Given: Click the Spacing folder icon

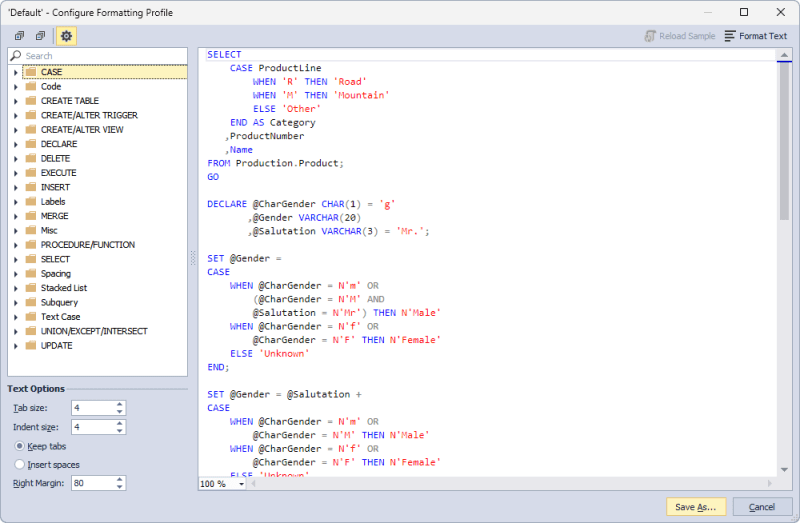Looking at the screenshot, I should click(x=31, y=273).
